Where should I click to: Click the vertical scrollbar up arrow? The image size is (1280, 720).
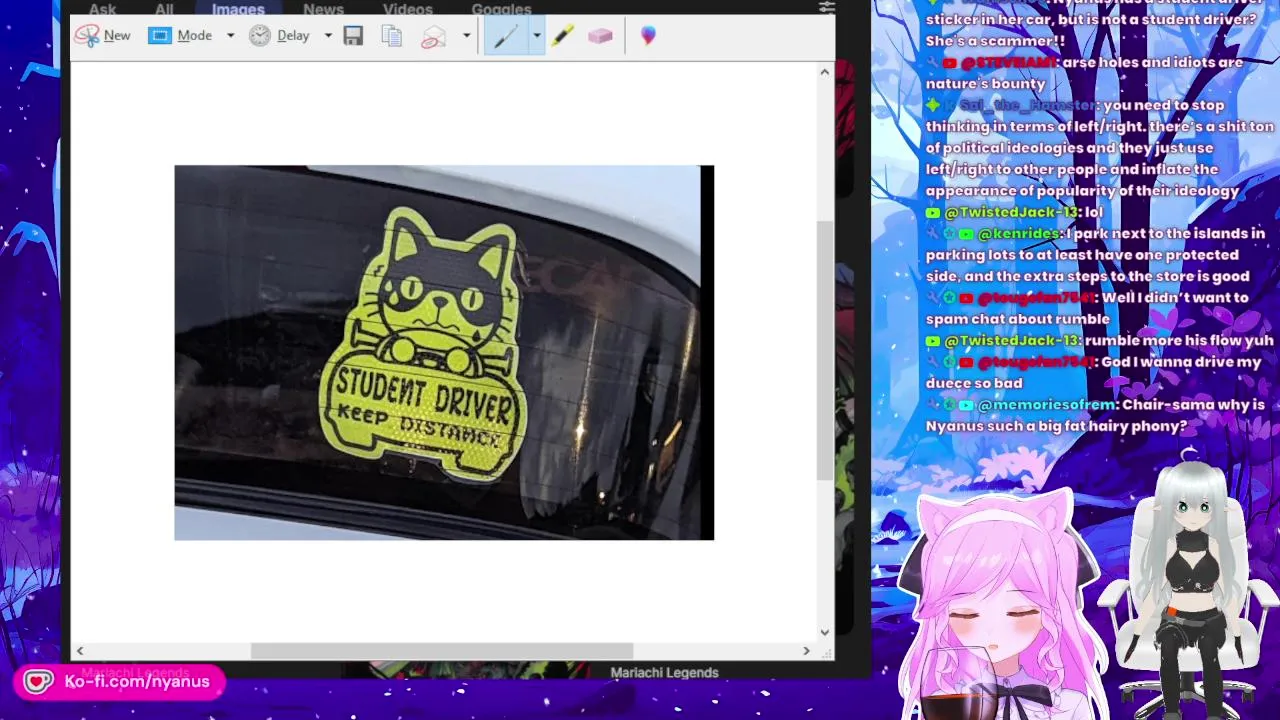(x=825, y=72)
